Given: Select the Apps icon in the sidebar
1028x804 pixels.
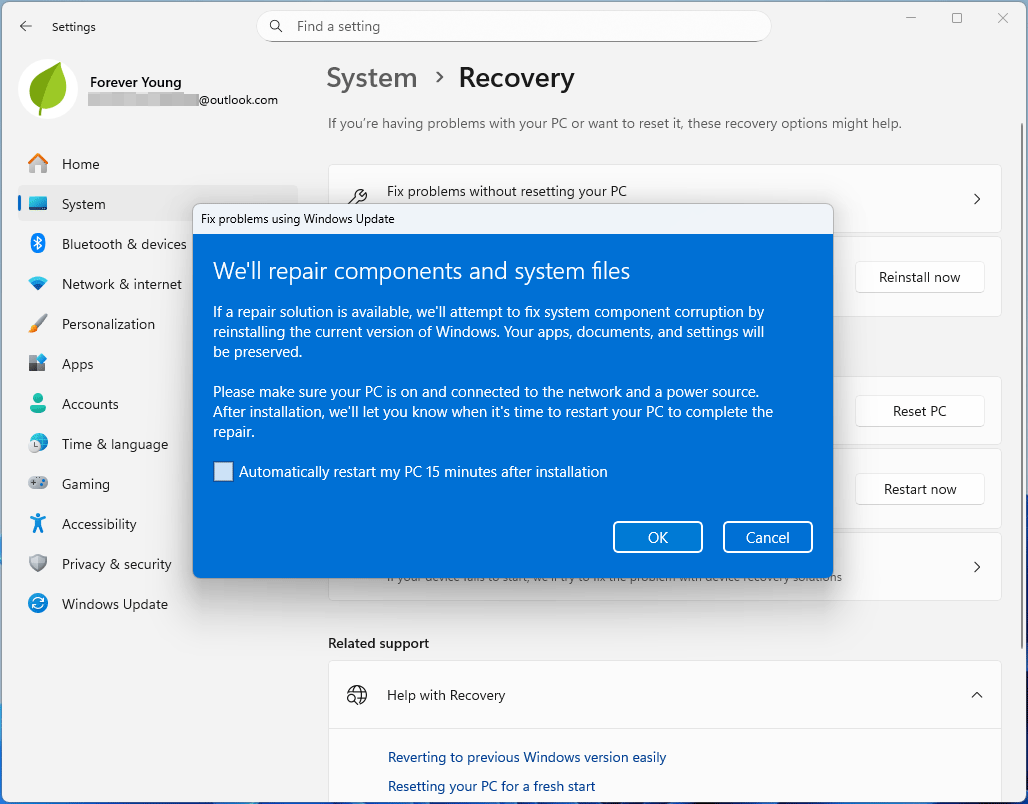Looking at the screenshot, I should click(40, 364).
